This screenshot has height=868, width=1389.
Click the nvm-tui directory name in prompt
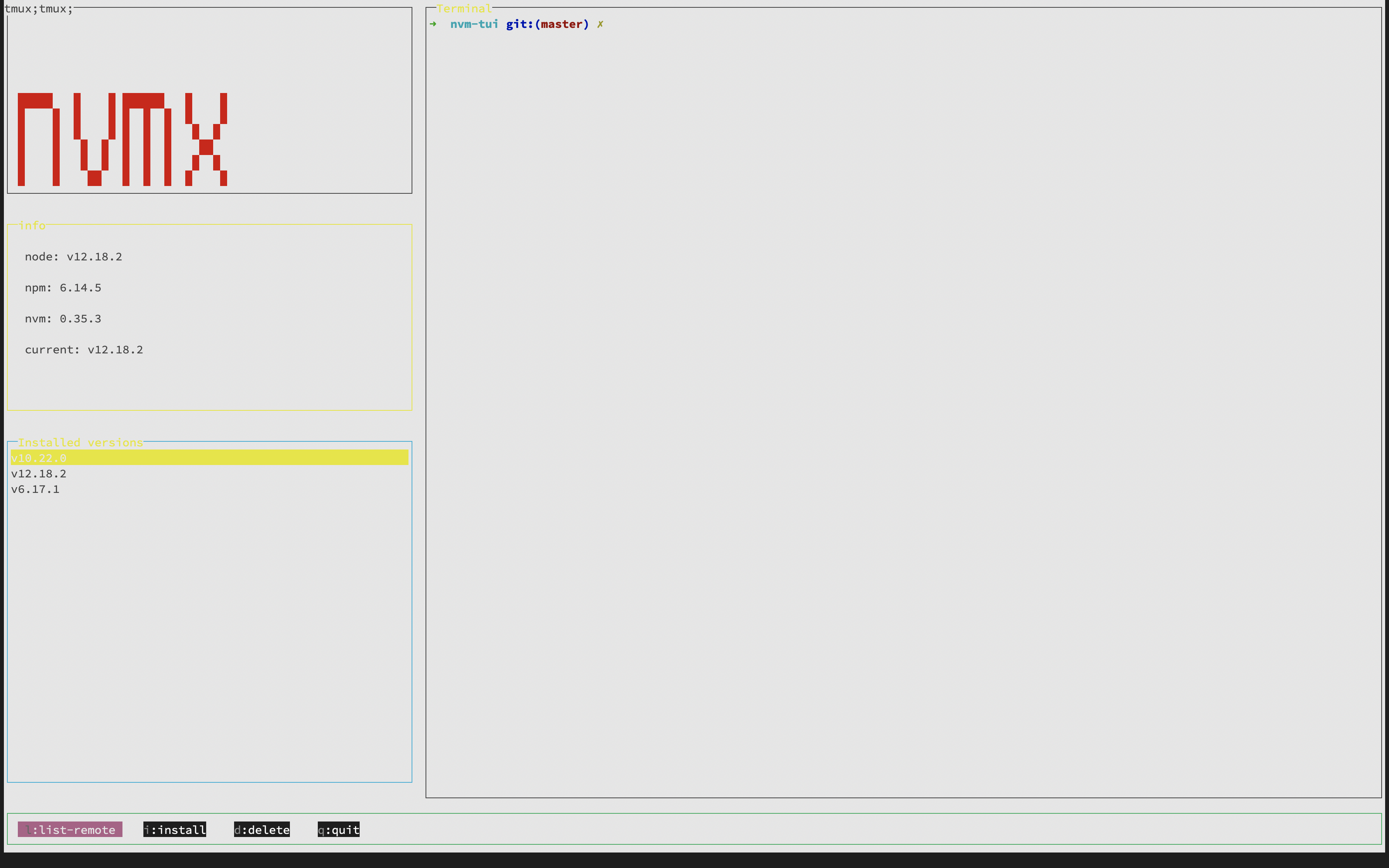(474, 24)
